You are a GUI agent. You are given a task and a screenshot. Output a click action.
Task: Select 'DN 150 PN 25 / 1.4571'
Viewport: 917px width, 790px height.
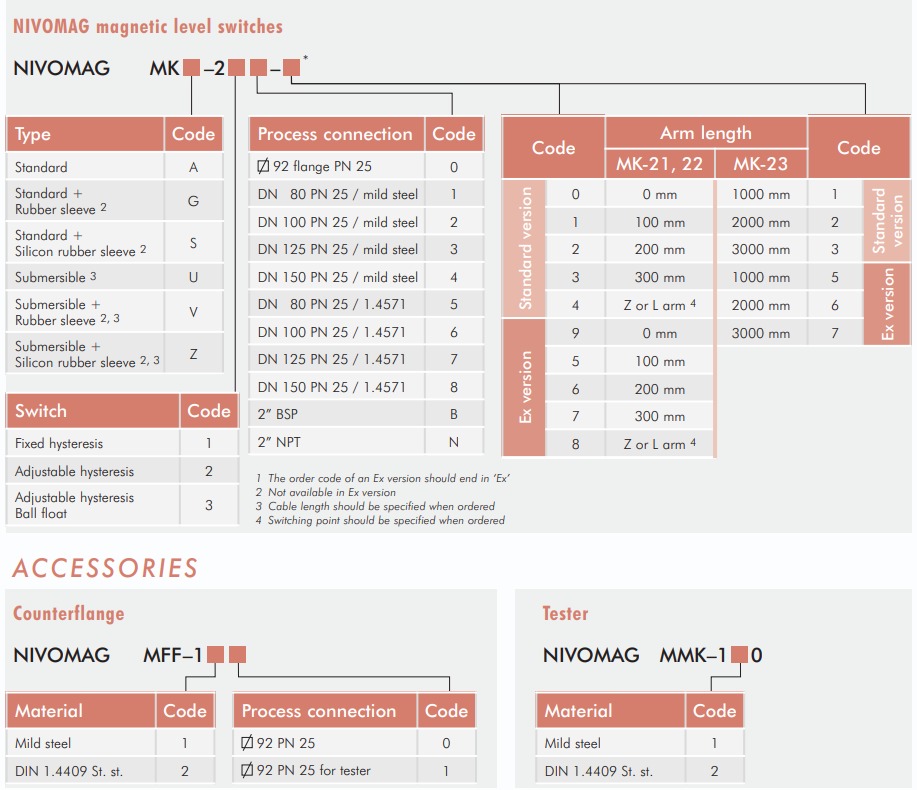pyautogui.click(x=366, y=387)
